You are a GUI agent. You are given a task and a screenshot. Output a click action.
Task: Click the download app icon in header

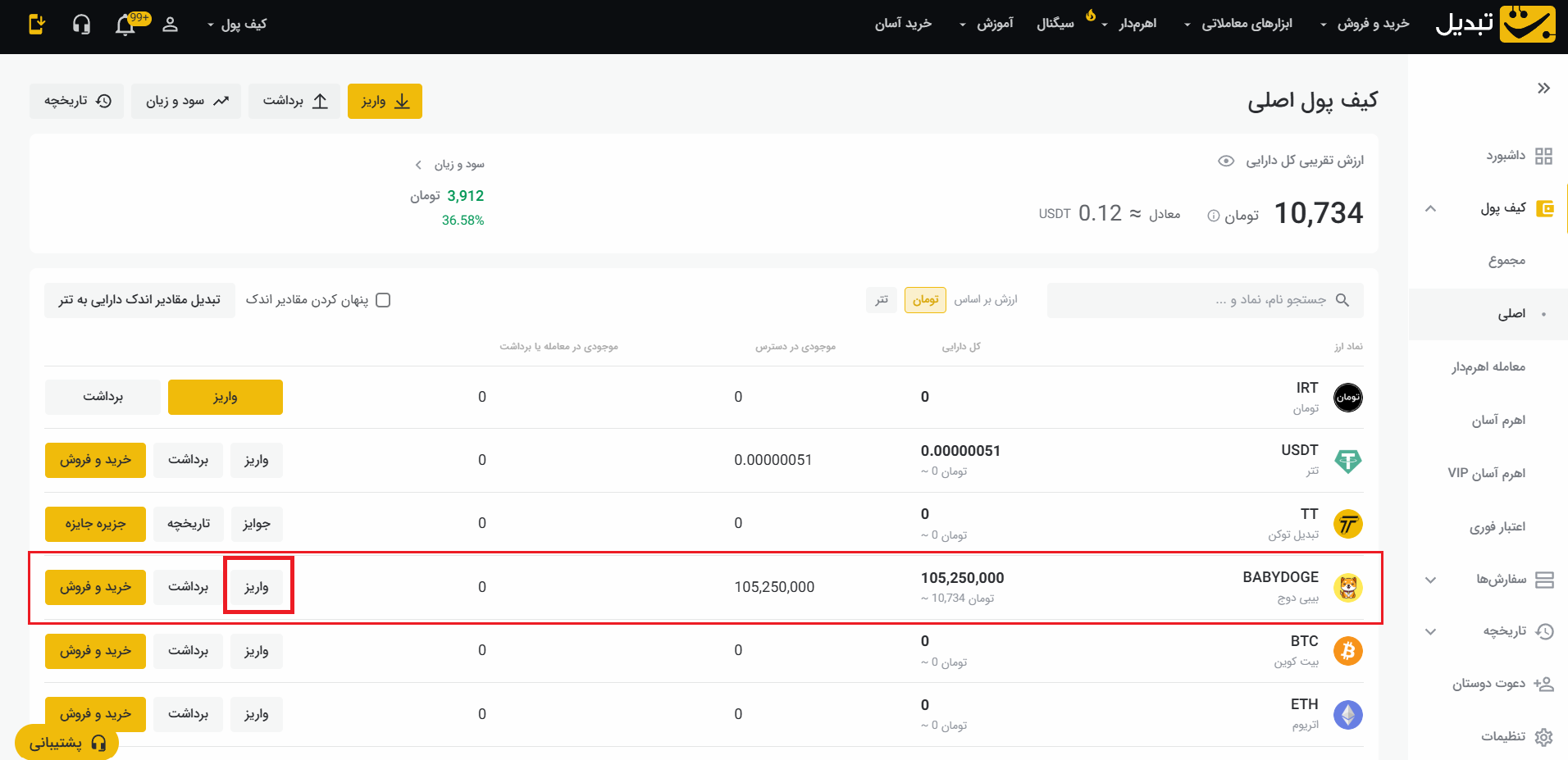(37, 25)
